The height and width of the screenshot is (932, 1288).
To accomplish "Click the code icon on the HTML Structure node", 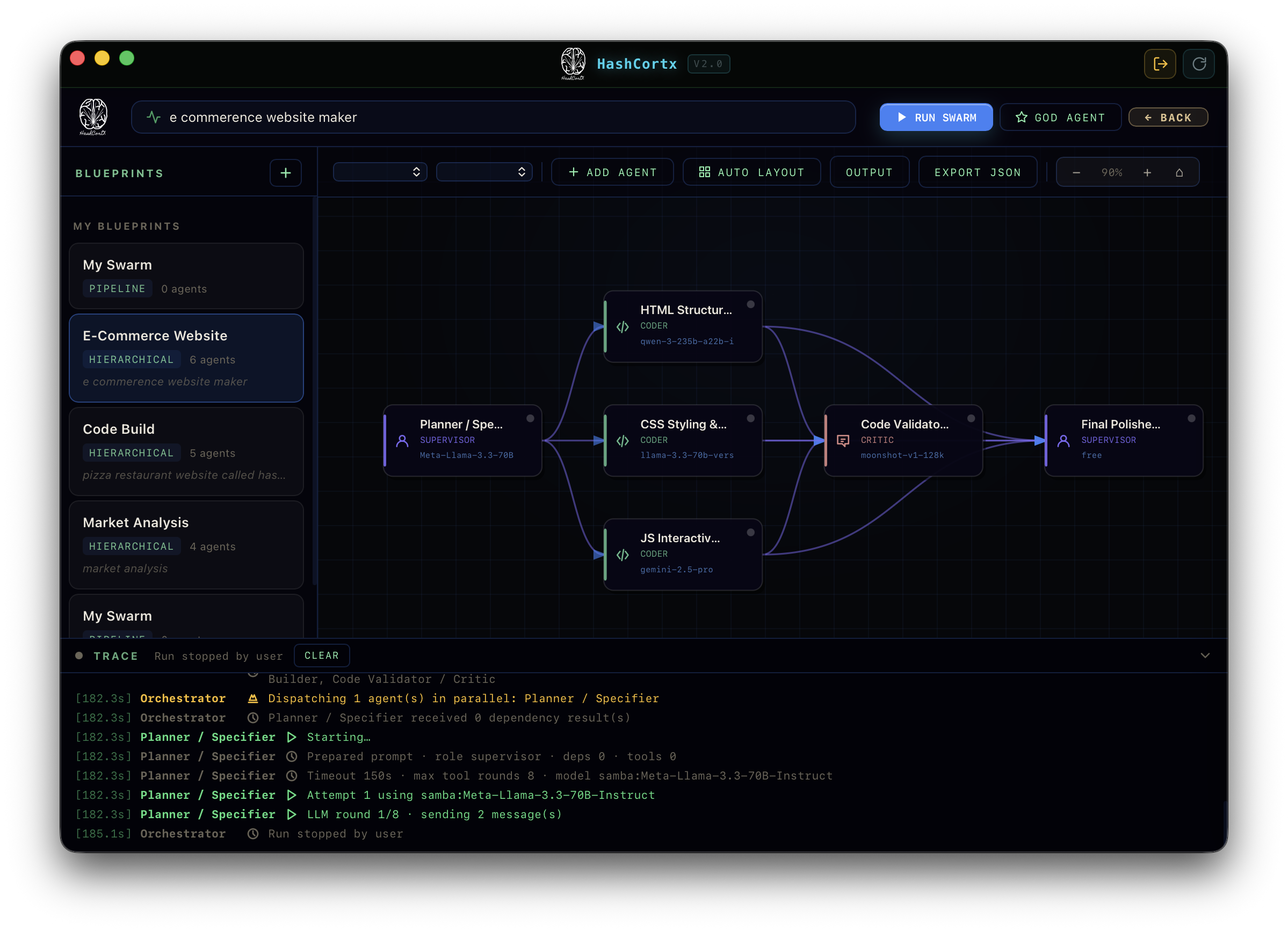I will pos(623,327).
